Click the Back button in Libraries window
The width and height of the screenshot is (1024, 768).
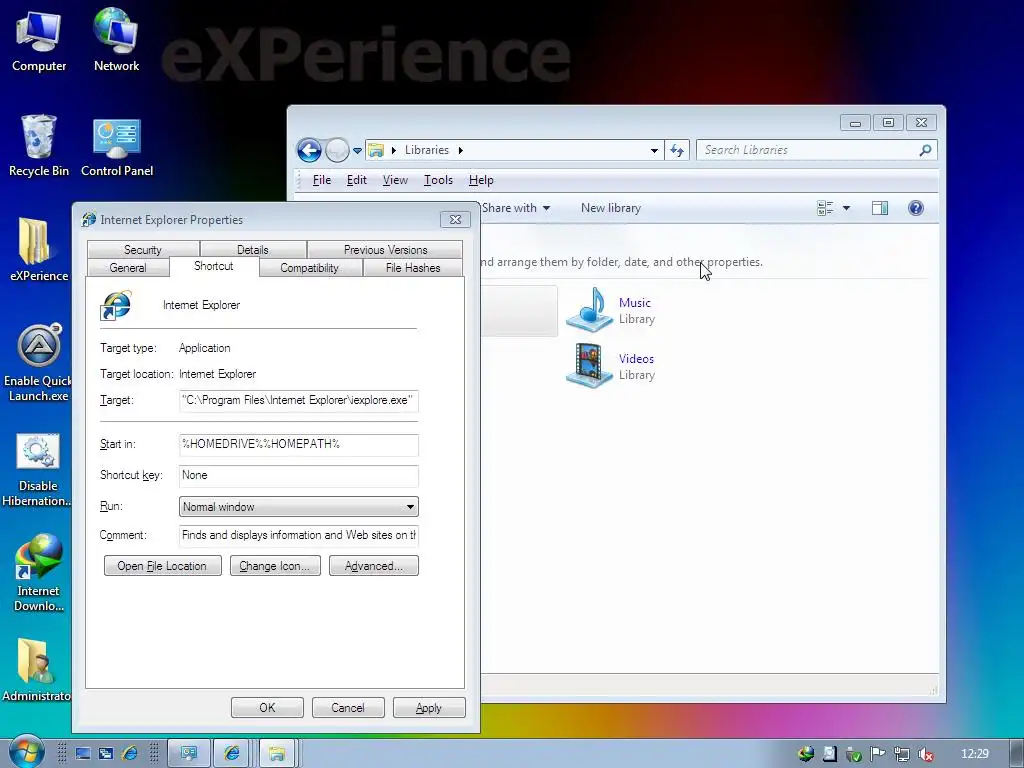(309, 150)
